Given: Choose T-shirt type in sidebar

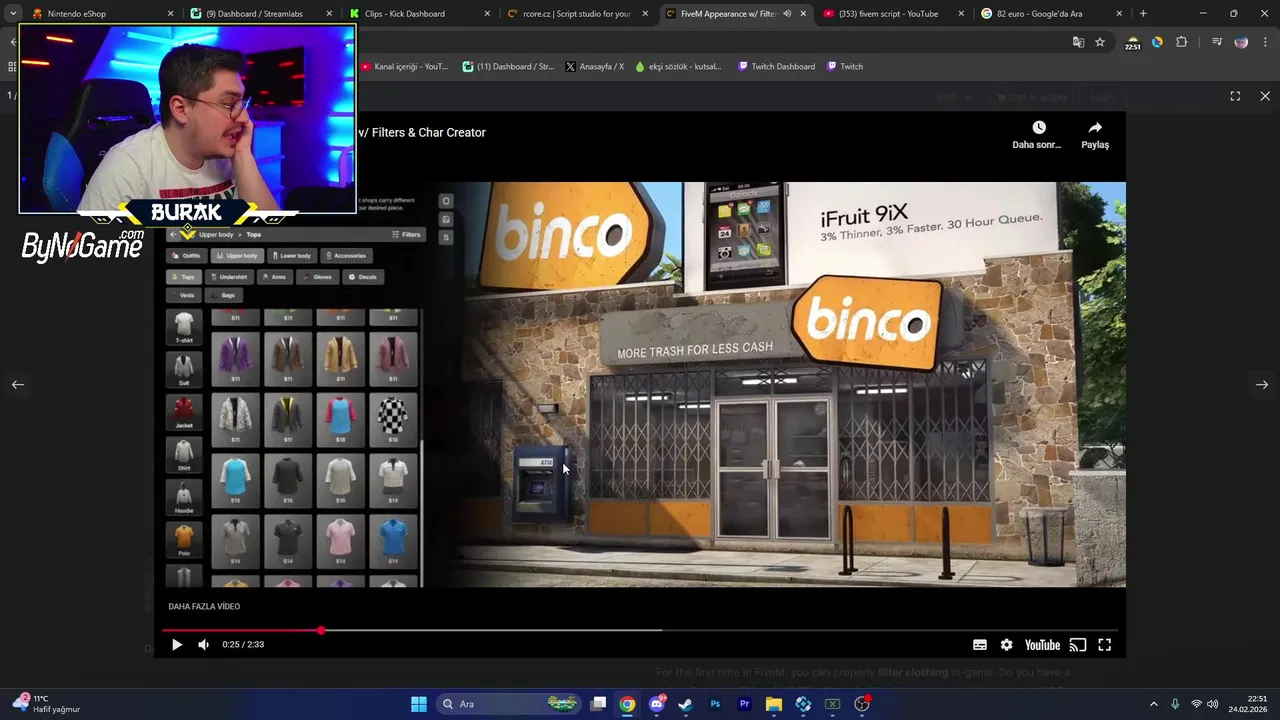Looking at the screenshot, I should click(x=184, y=327).
